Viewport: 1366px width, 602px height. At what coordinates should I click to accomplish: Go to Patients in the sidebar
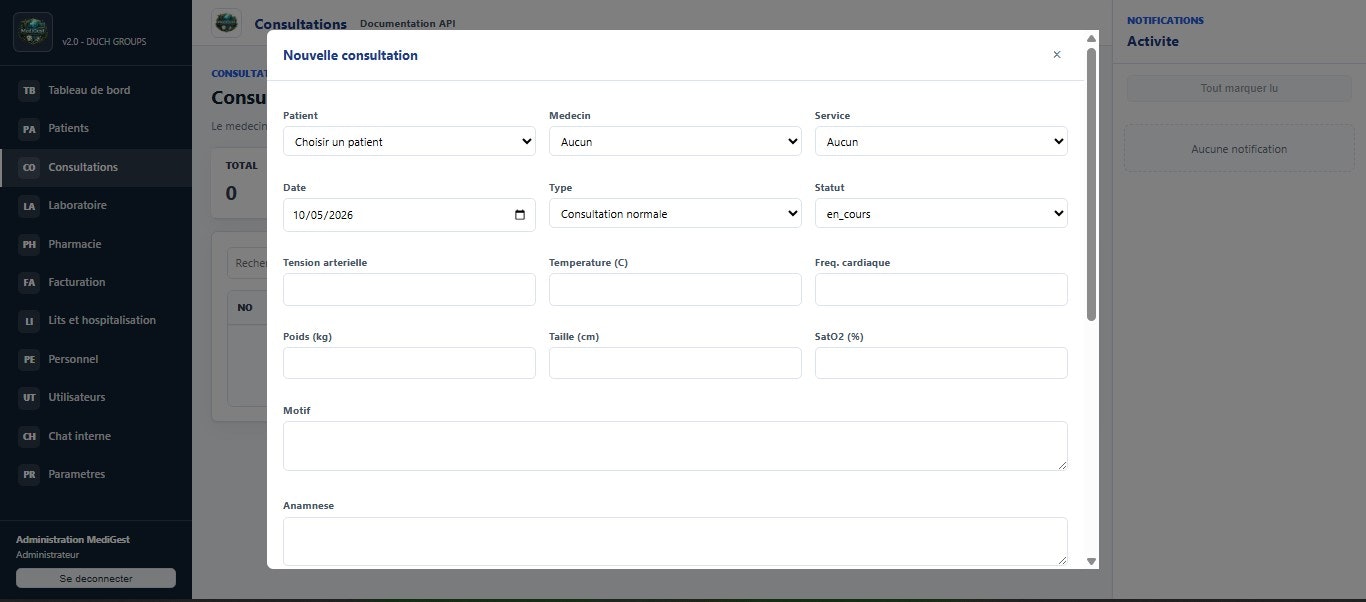point(96,129)
